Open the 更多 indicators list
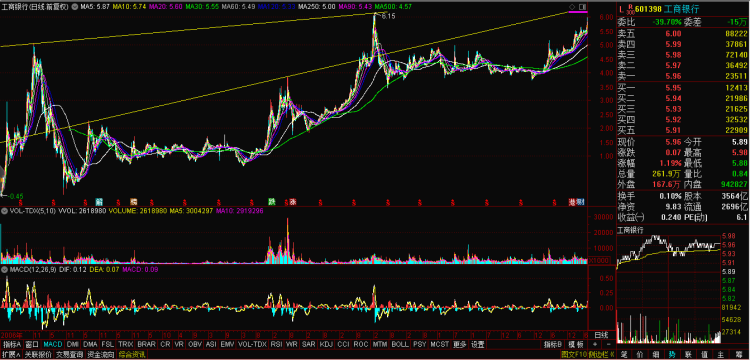This screenshot has height=360, width=750. point(460,344)
